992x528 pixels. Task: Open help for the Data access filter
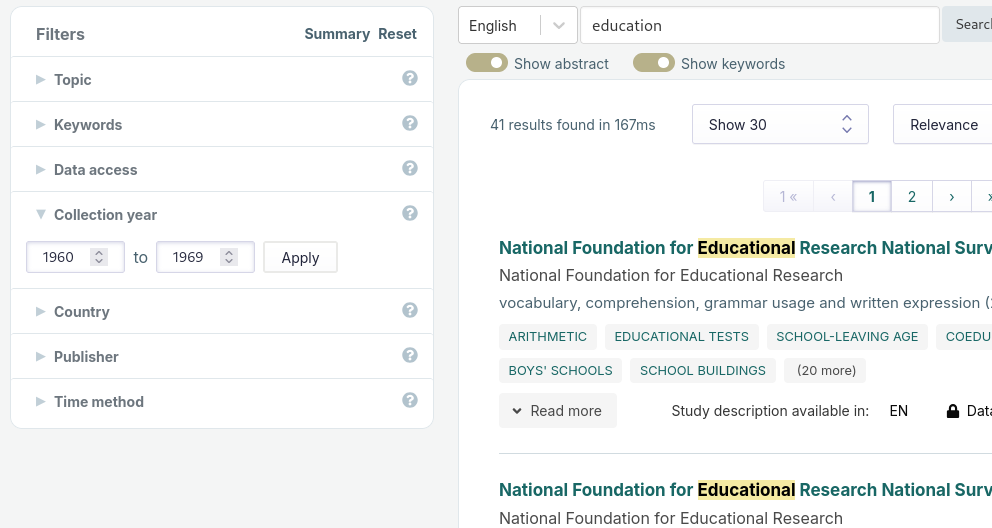(410, 168)
